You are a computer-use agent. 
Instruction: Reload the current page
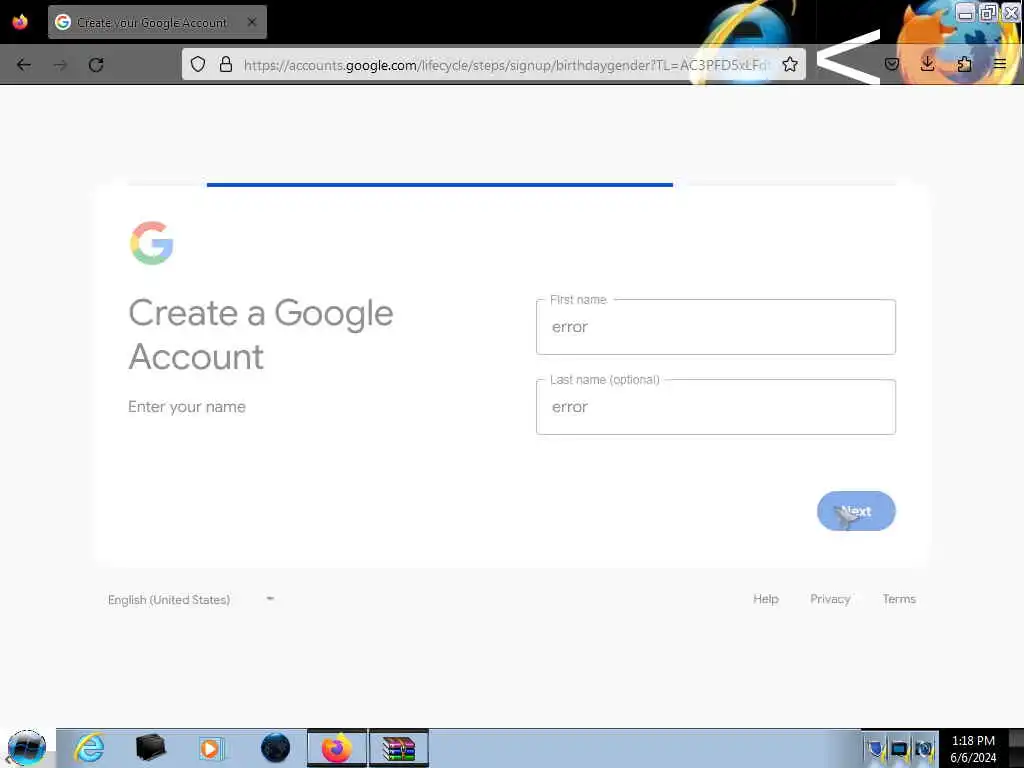[96, 65]
